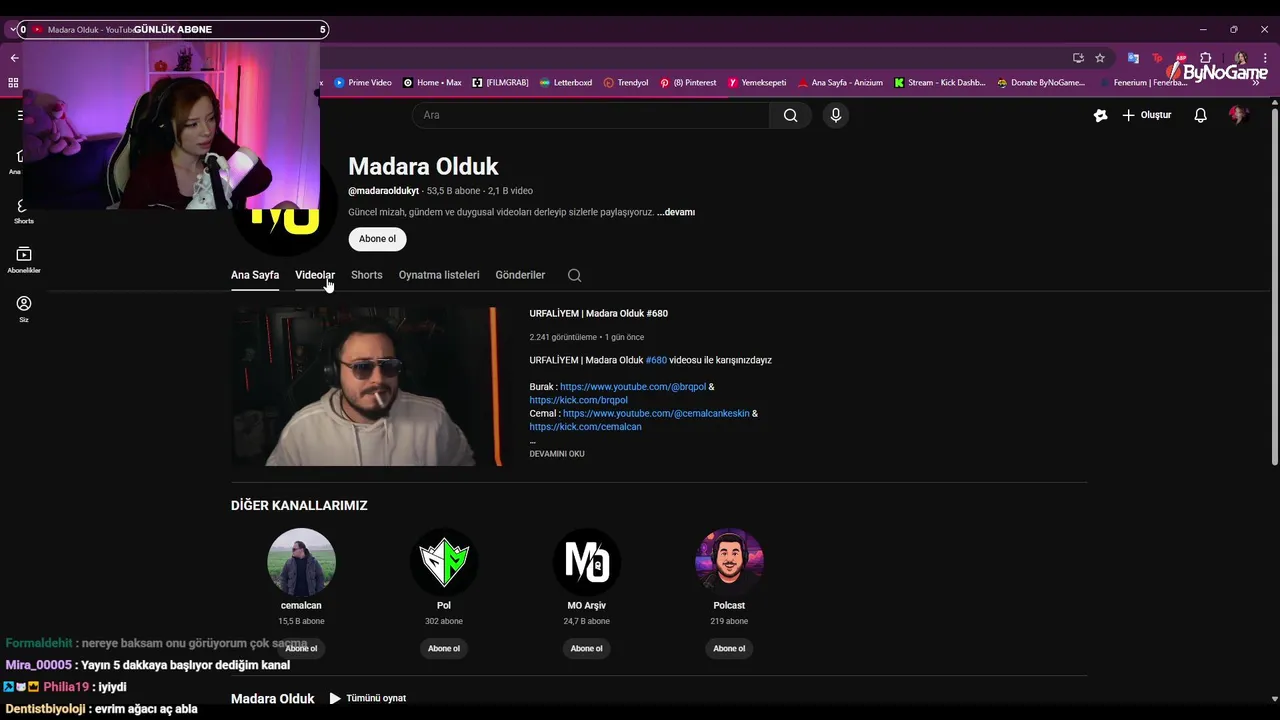Screen dimensions: 1280x720
Task: Open the Oluştur create menu
Action: pos(1146,115)
